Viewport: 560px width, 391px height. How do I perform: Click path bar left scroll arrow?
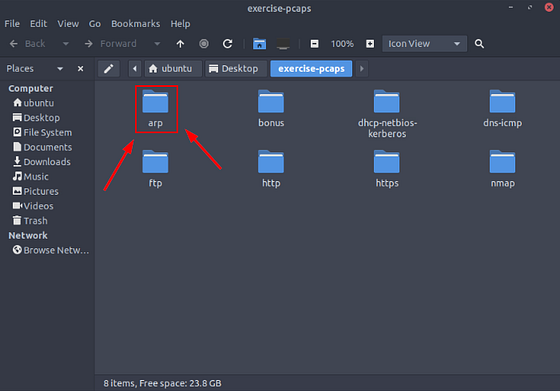(x=135, y=69)
